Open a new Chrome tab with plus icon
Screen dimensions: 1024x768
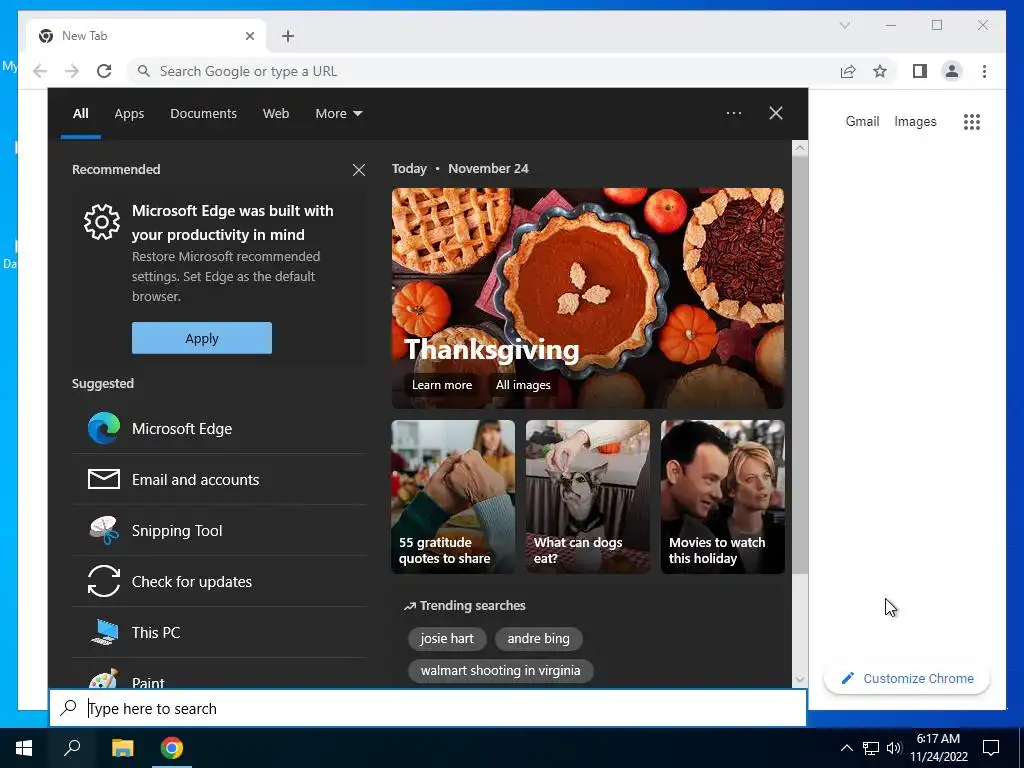(288, 36)
